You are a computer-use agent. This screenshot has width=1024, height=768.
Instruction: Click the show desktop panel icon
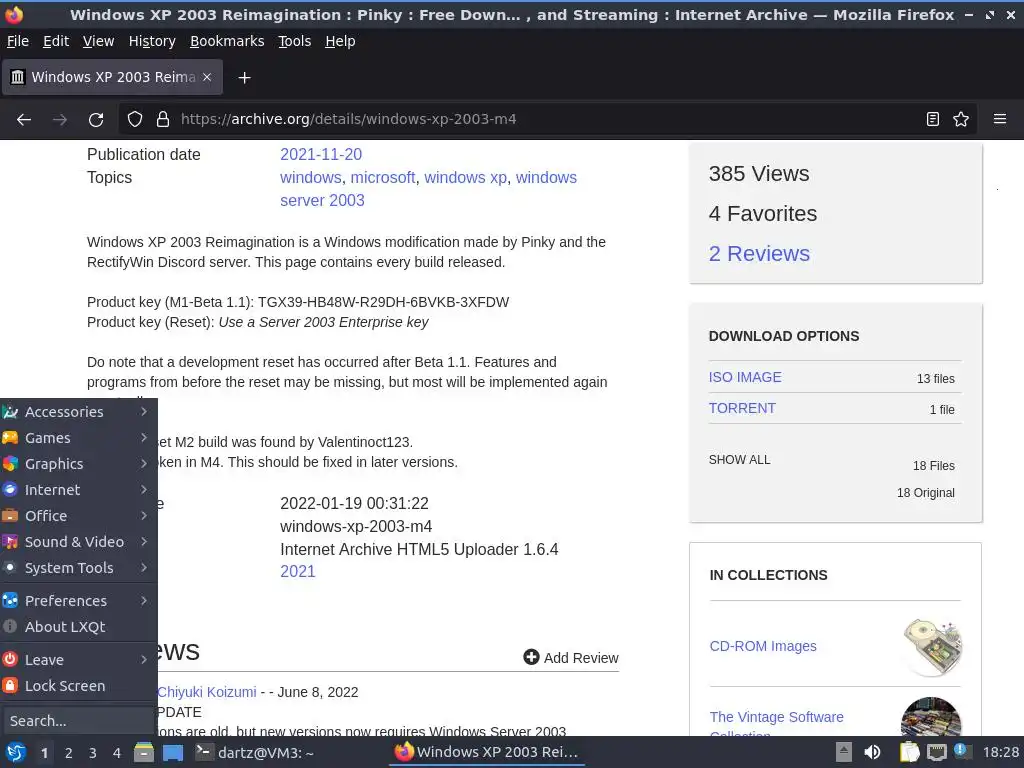coord(172,752)
